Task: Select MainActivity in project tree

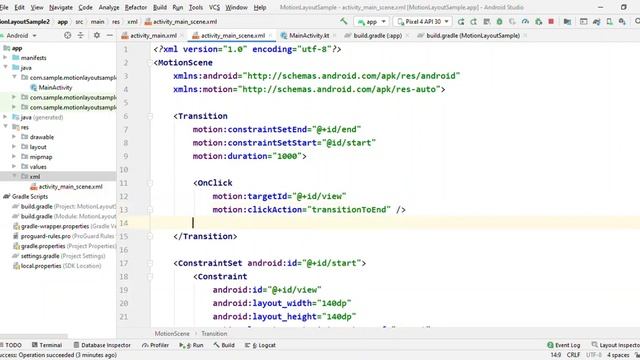Action: coord(55,87)
